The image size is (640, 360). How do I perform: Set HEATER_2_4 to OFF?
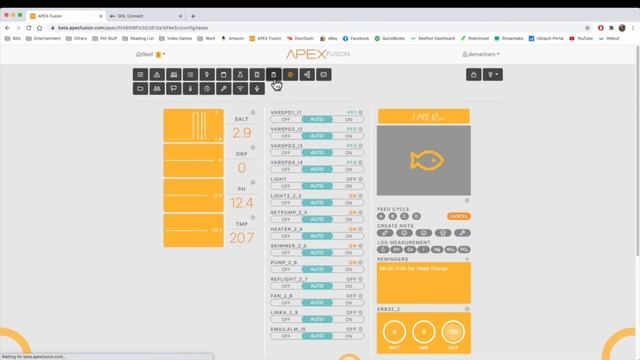286,236
